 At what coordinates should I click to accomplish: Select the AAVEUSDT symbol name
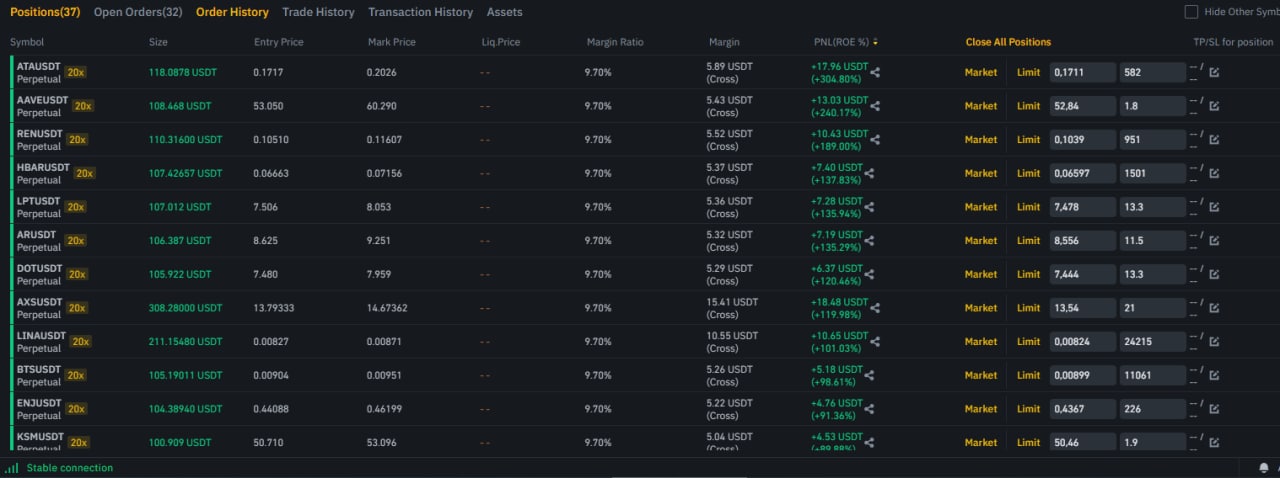pyautogui.click(x=43, y=100)
